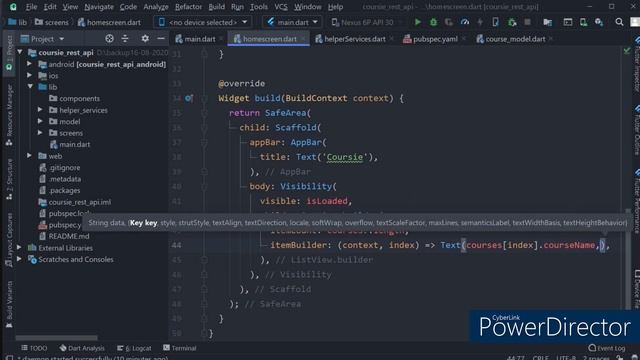The height and width of the screenshot is (360, 640).
Task: Click the Flutter Hot Reload lightning icon
Action: (x=480, y=22)
